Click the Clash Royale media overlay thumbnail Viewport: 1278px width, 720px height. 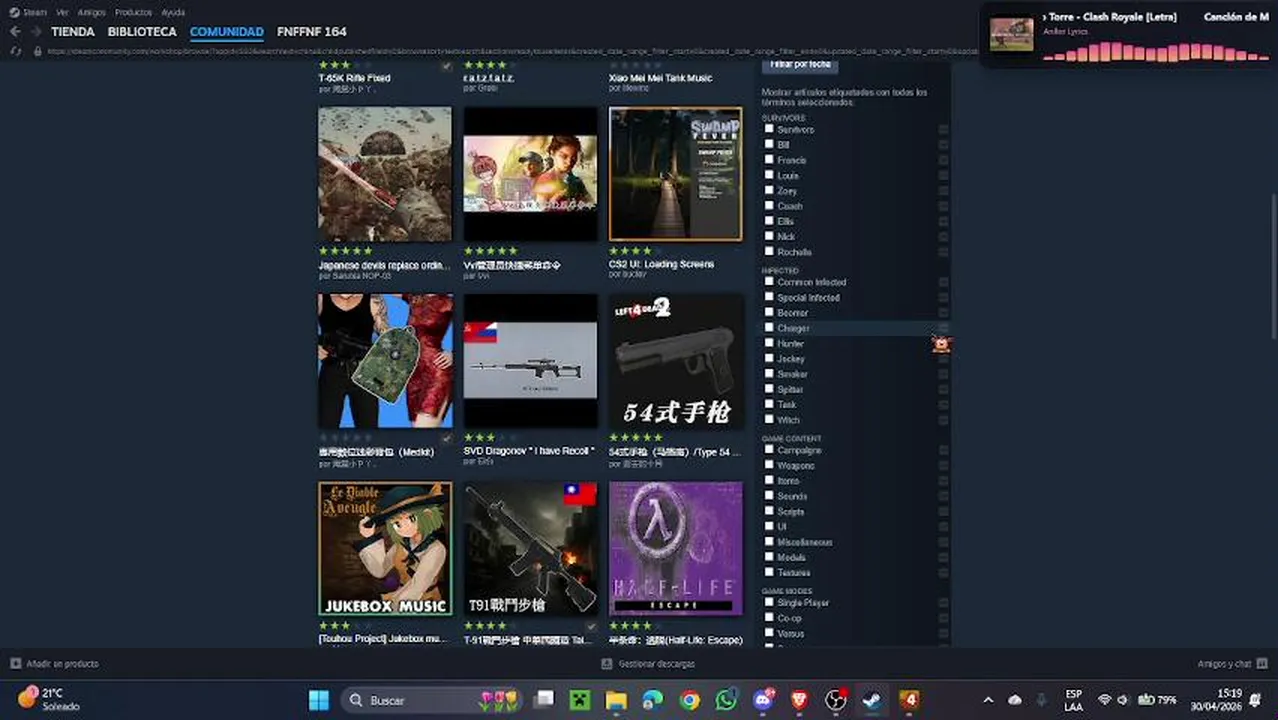click(1011, 34)
